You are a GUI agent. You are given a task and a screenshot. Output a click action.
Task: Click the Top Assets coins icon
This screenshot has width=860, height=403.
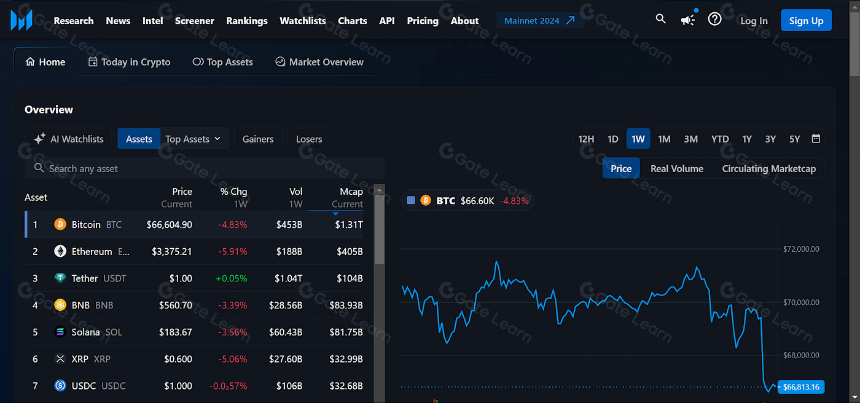(x=198, y=62)
